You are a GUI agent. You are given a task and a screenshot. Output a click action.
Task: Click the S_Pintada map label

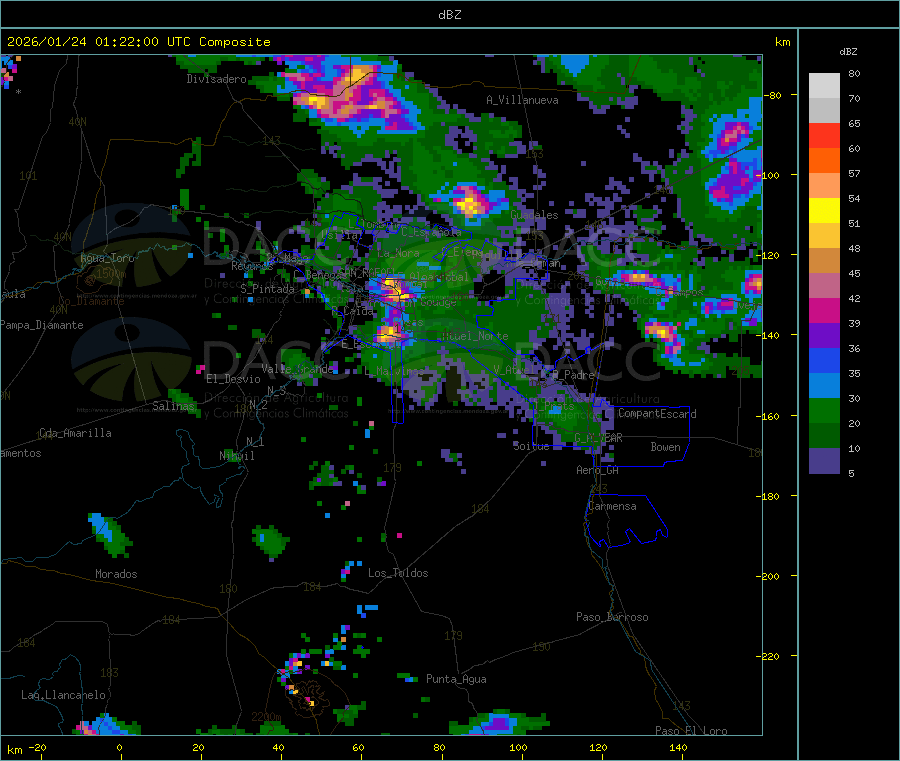pyautogui.click(x=267, y=289)
